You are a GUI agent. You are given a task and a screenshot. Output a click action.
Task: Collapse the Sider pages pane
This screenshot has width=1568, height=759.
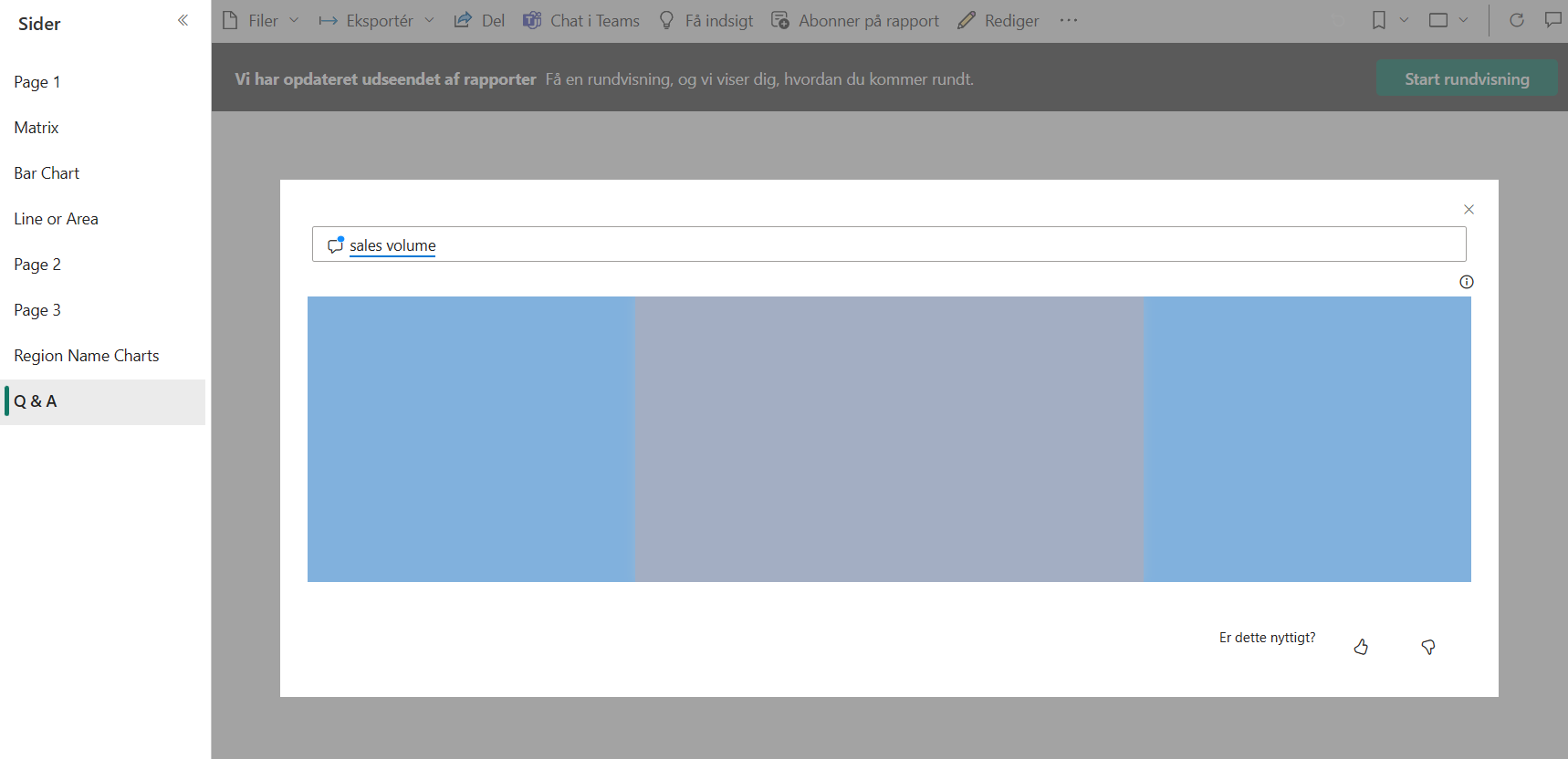pyautogui.click(x=183, y=20)
